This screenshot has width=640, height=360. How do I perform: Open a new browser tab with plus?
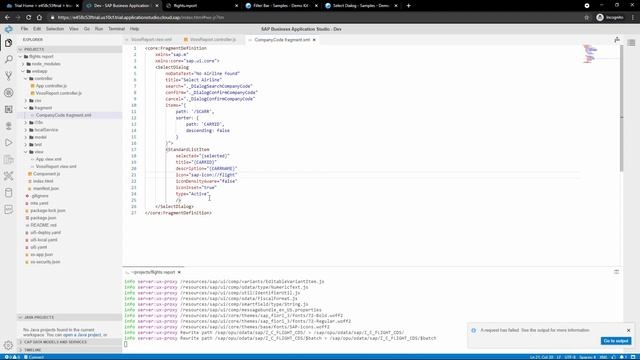(x=409, y=6)
